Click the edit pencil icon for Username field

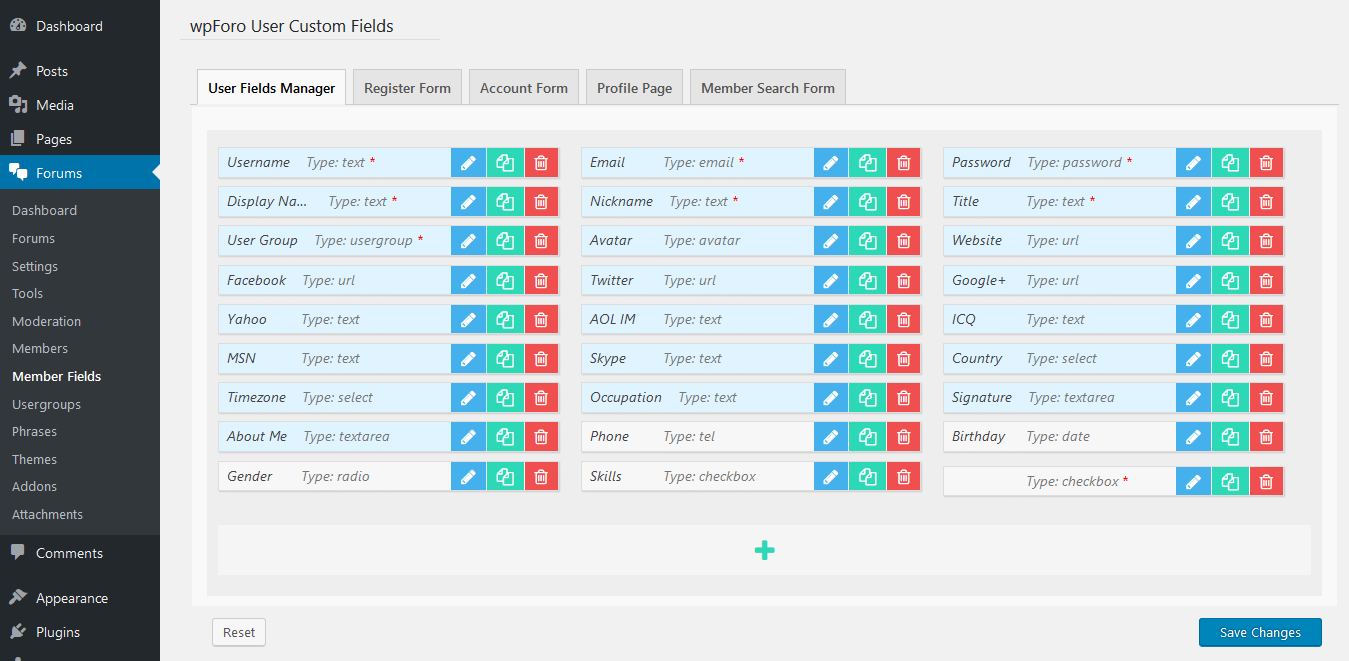tap(467, 163)
